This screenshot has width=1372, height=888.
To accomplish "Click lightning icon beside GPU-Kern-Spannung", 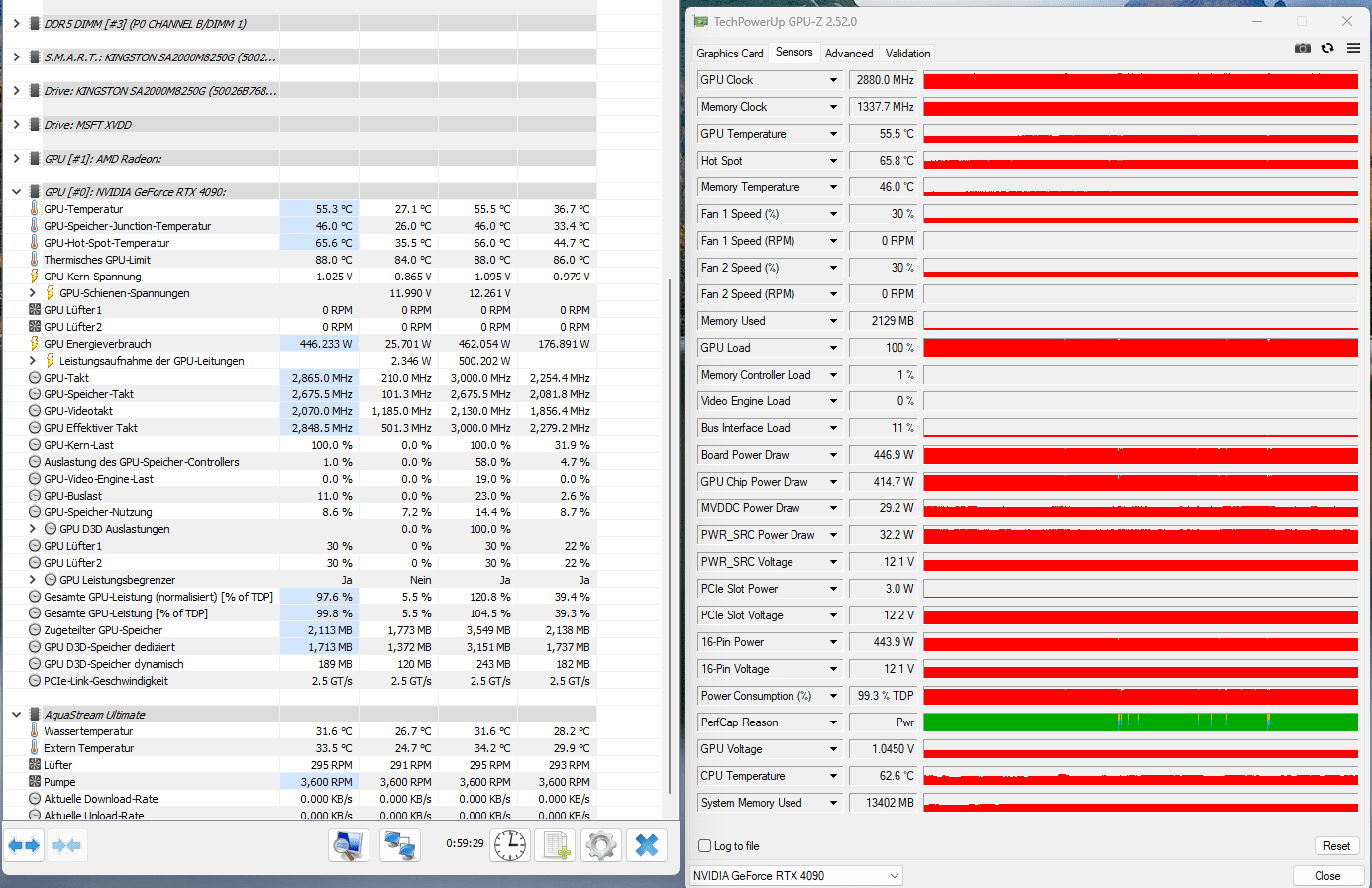I will pyautogui.click(x=34, y=277).
